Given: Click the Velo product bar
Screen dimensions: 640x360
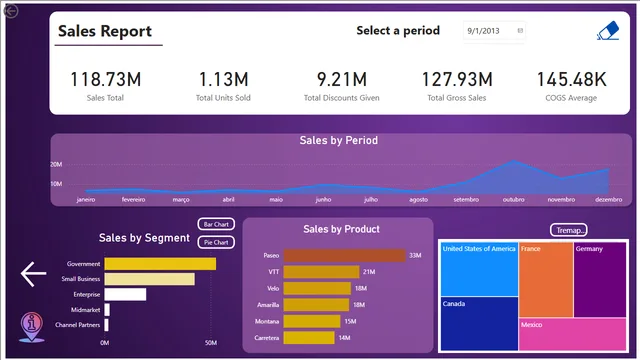Looking at the screenshot, I should click(x=317, y=288).
